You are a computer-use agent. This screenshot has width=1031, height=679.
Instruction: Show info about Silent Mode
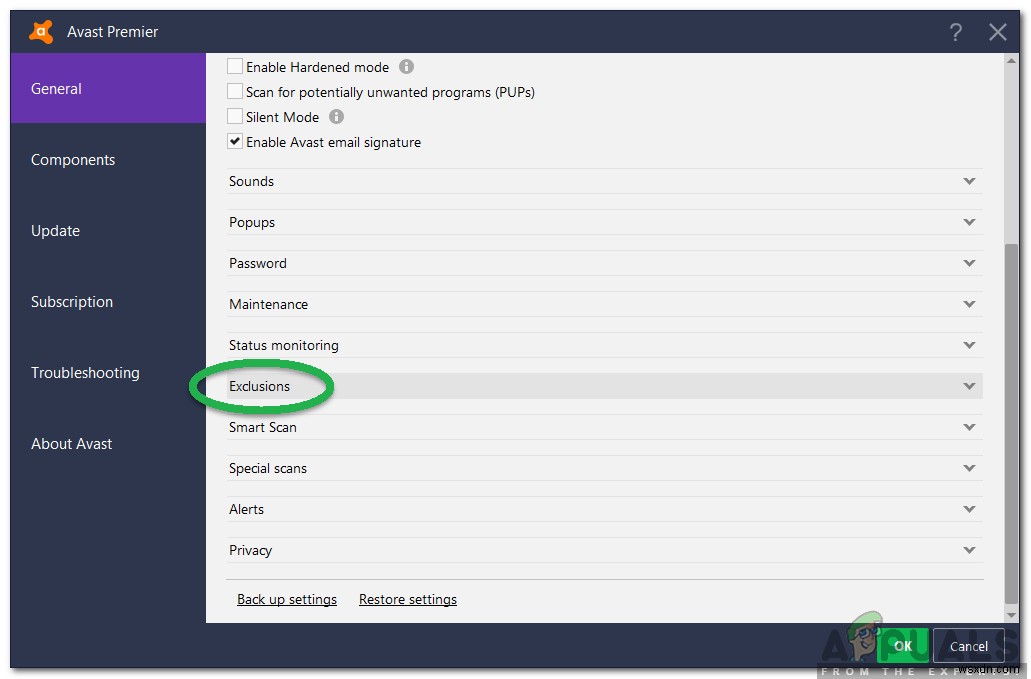[x=334, y=116]
